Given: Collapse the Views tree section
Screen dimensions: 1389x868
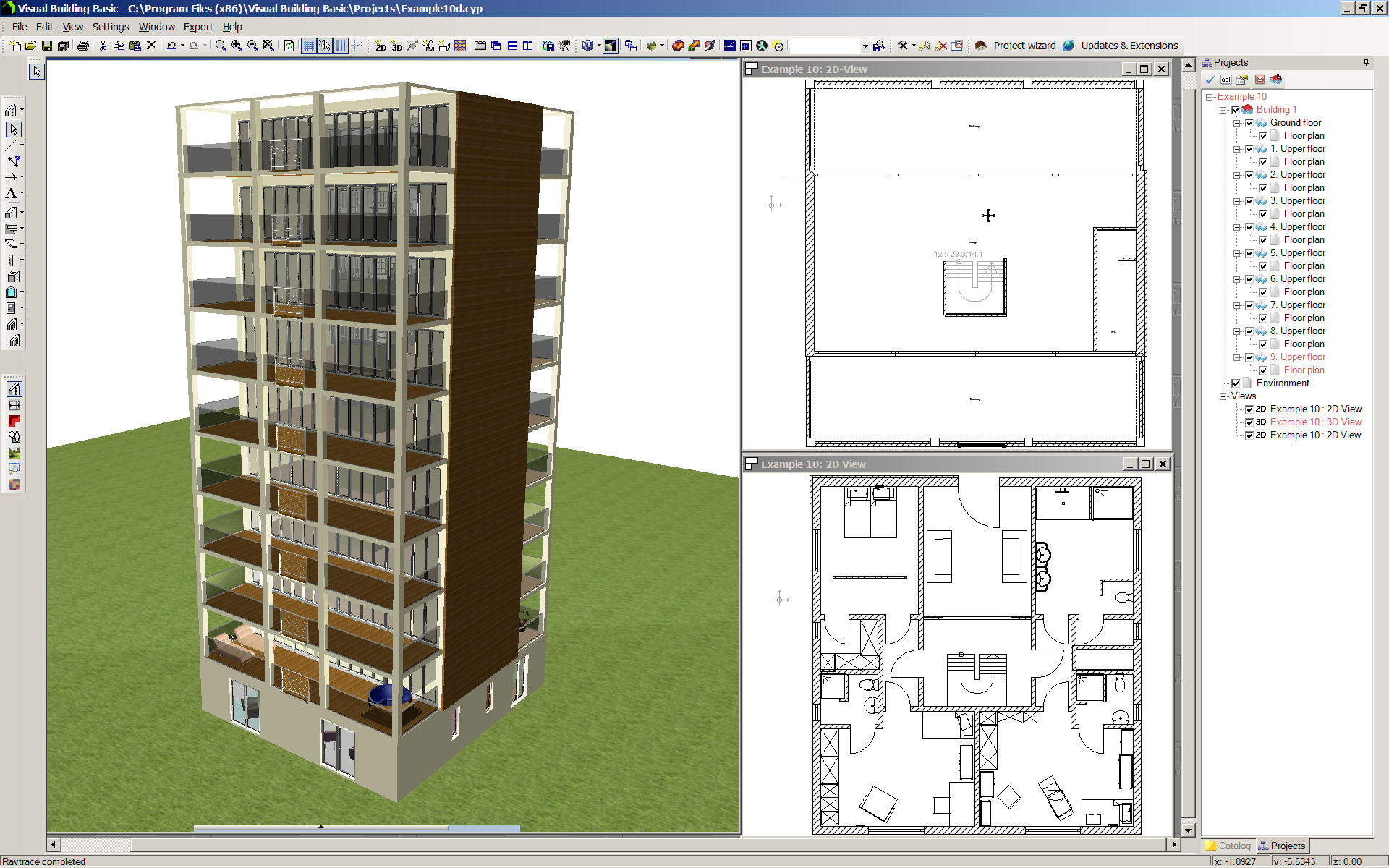Looking at the screenshot, I should (1223, 396).
